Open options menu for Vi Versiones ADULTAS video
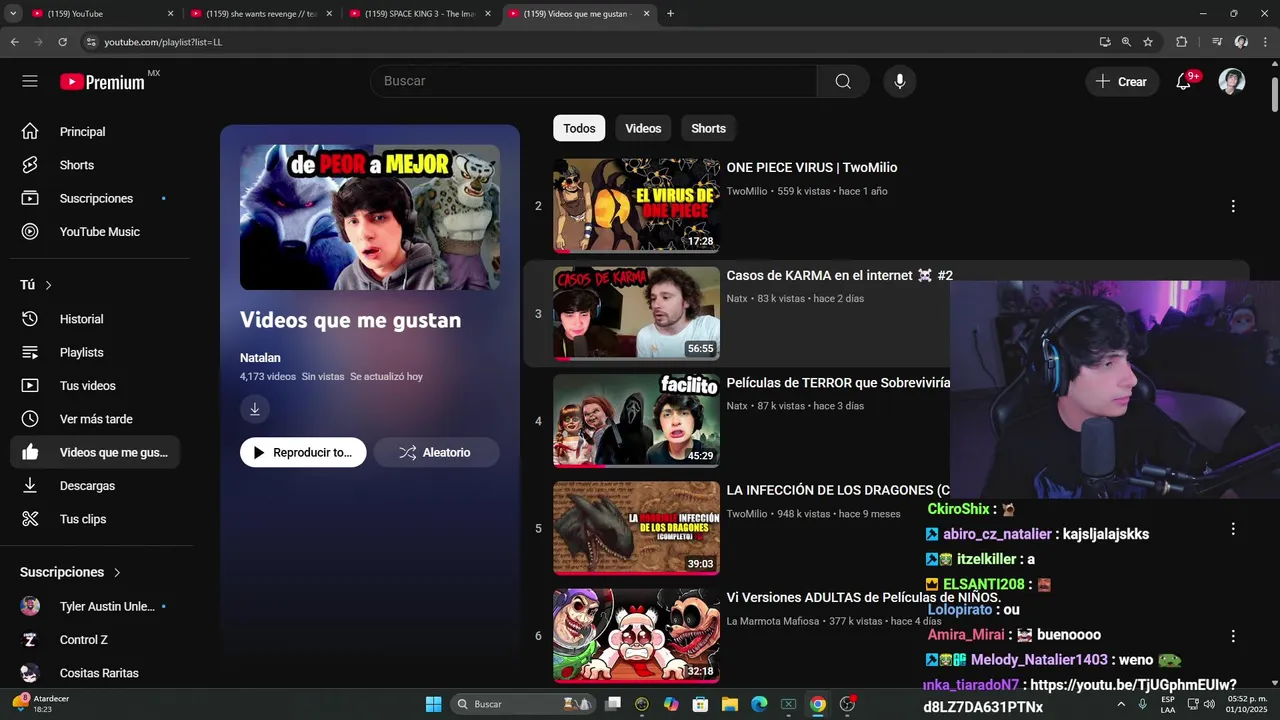This screenshot has width=1280, height=720. tap(1233, 636)
